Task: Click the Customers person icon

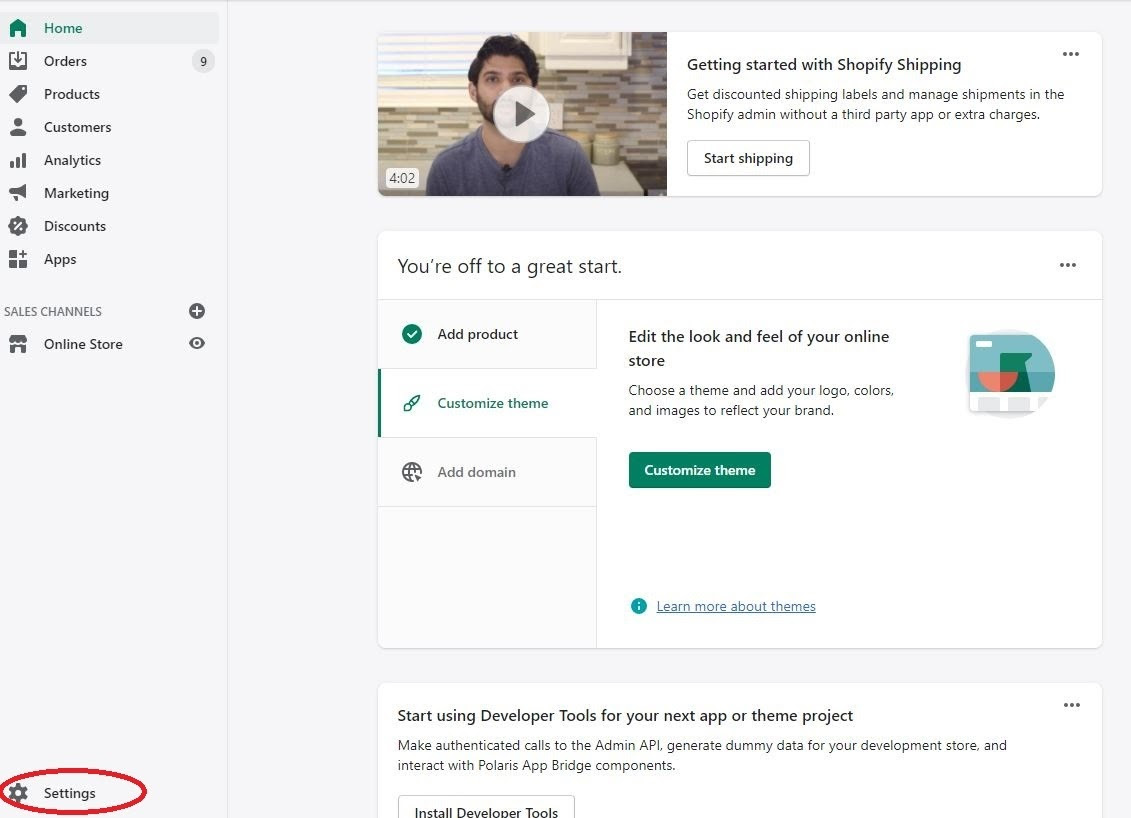Action: click(x=18, y=127)
